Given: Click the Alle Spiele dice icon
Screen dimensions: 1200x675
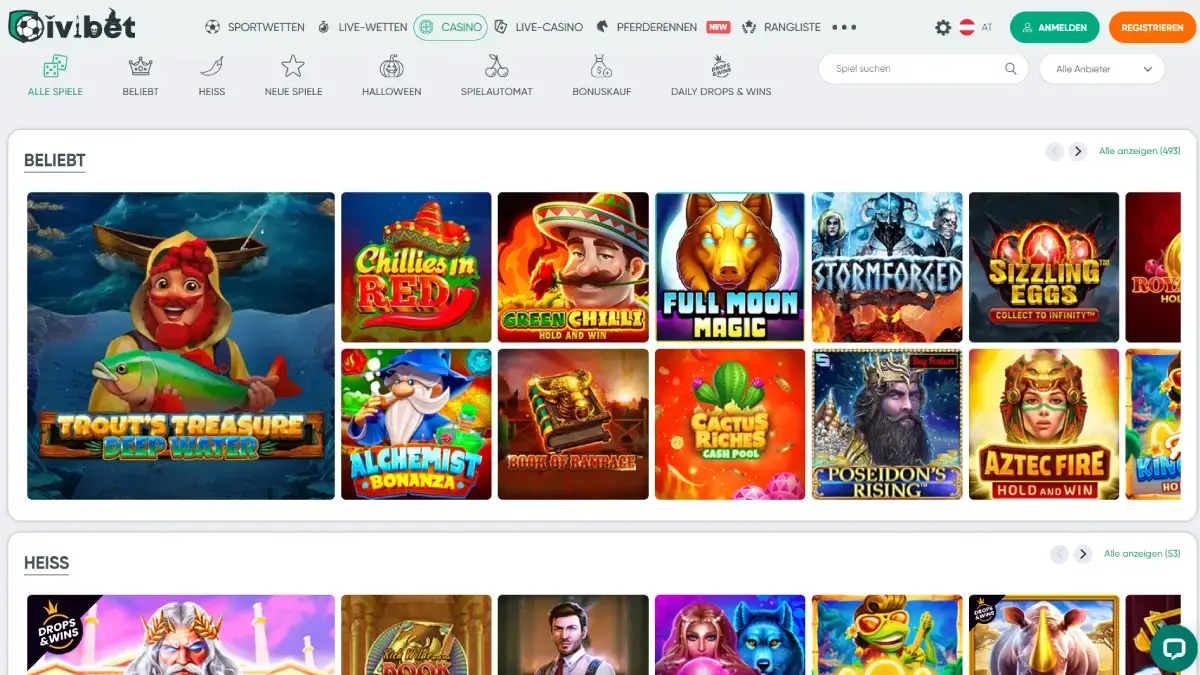Looking at the screenshot, I should point(55,68).
